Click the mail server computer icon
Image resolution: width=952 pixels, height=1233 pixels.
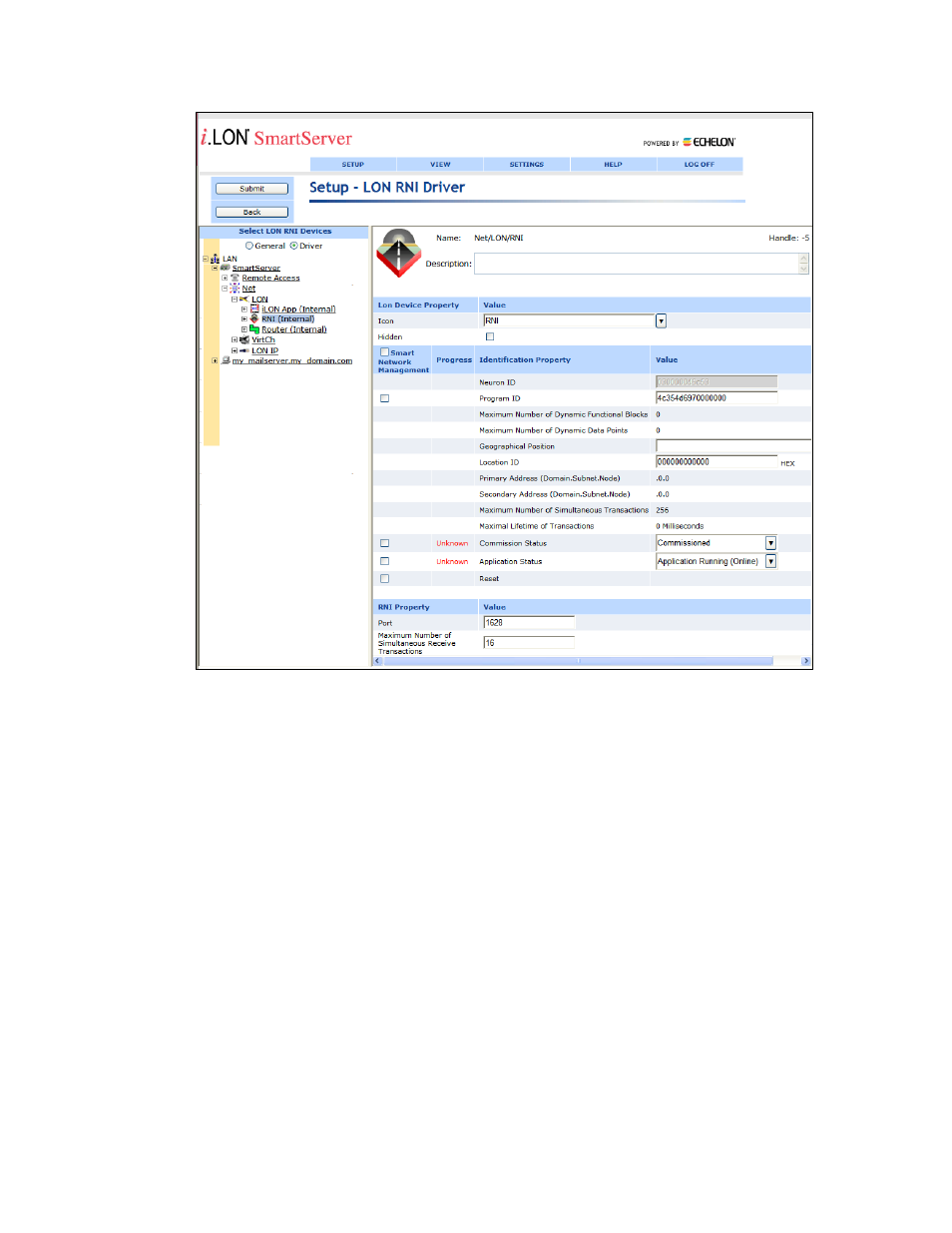(x=227, y=360)
